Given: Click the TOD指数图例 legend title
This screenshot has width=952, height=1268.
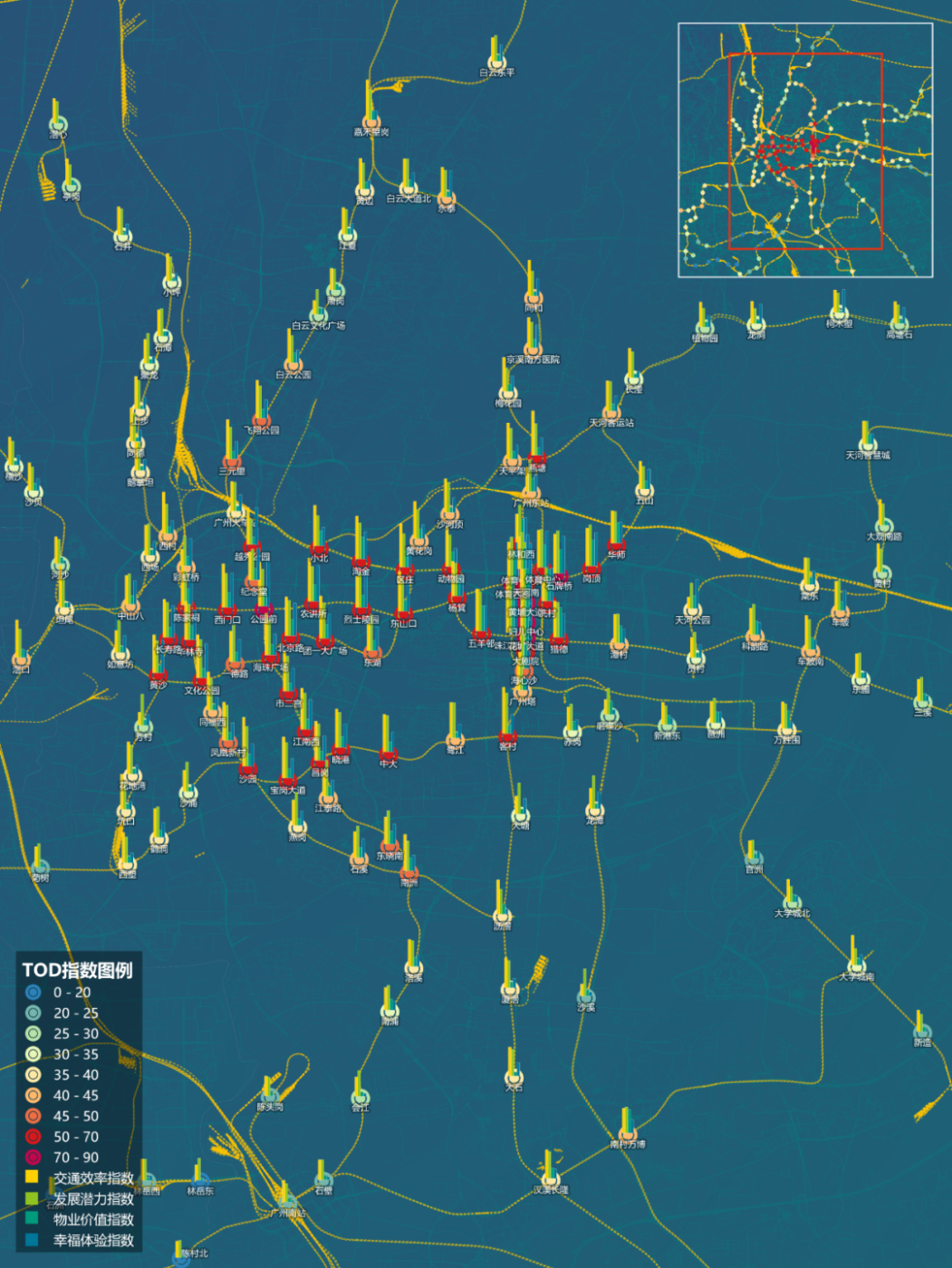Looking at the screenshot, I should [x=77, y=970].
